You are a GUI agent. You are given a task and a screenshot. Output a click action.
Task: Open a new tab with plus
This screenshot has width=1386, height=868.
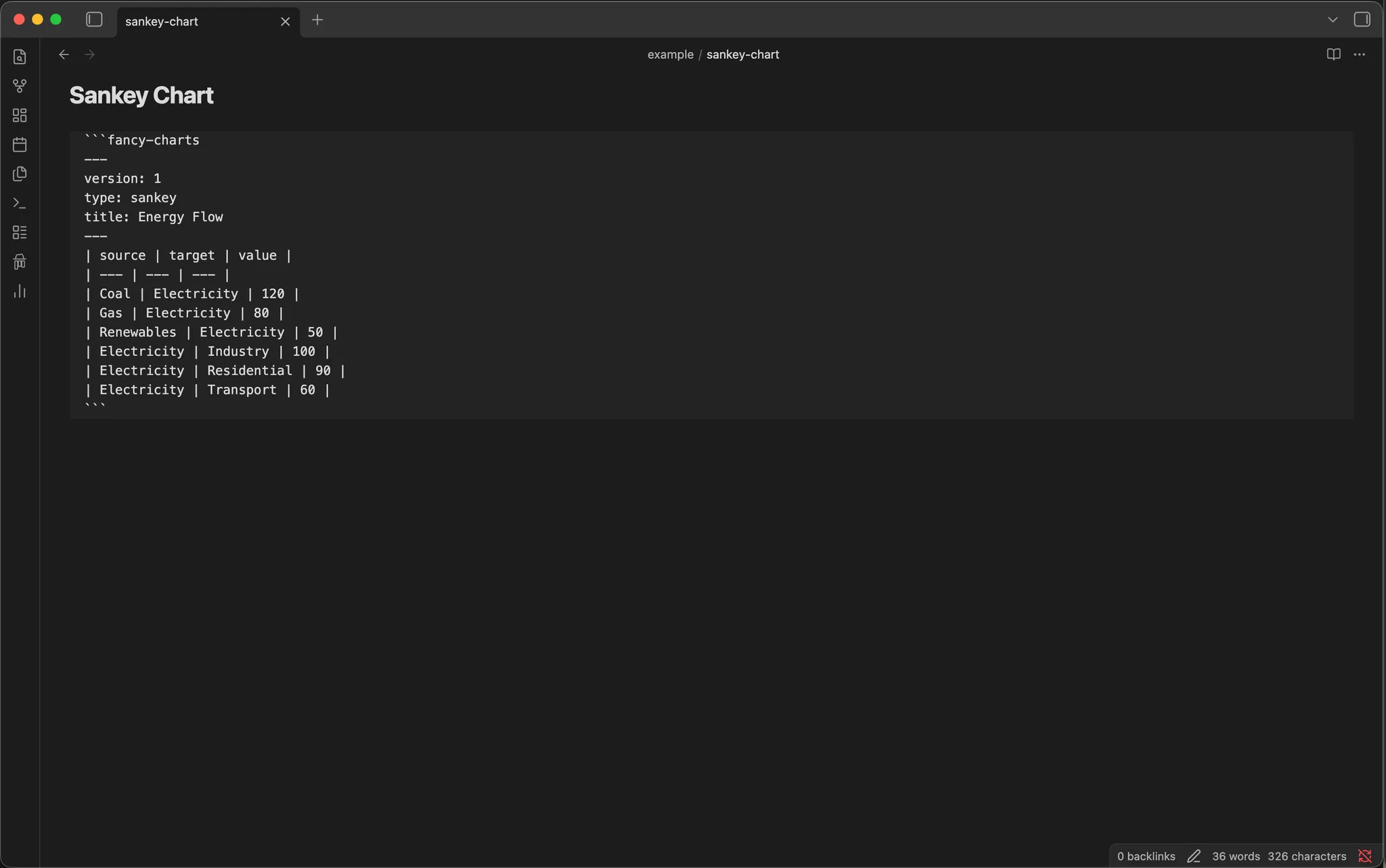coord(317,20)
